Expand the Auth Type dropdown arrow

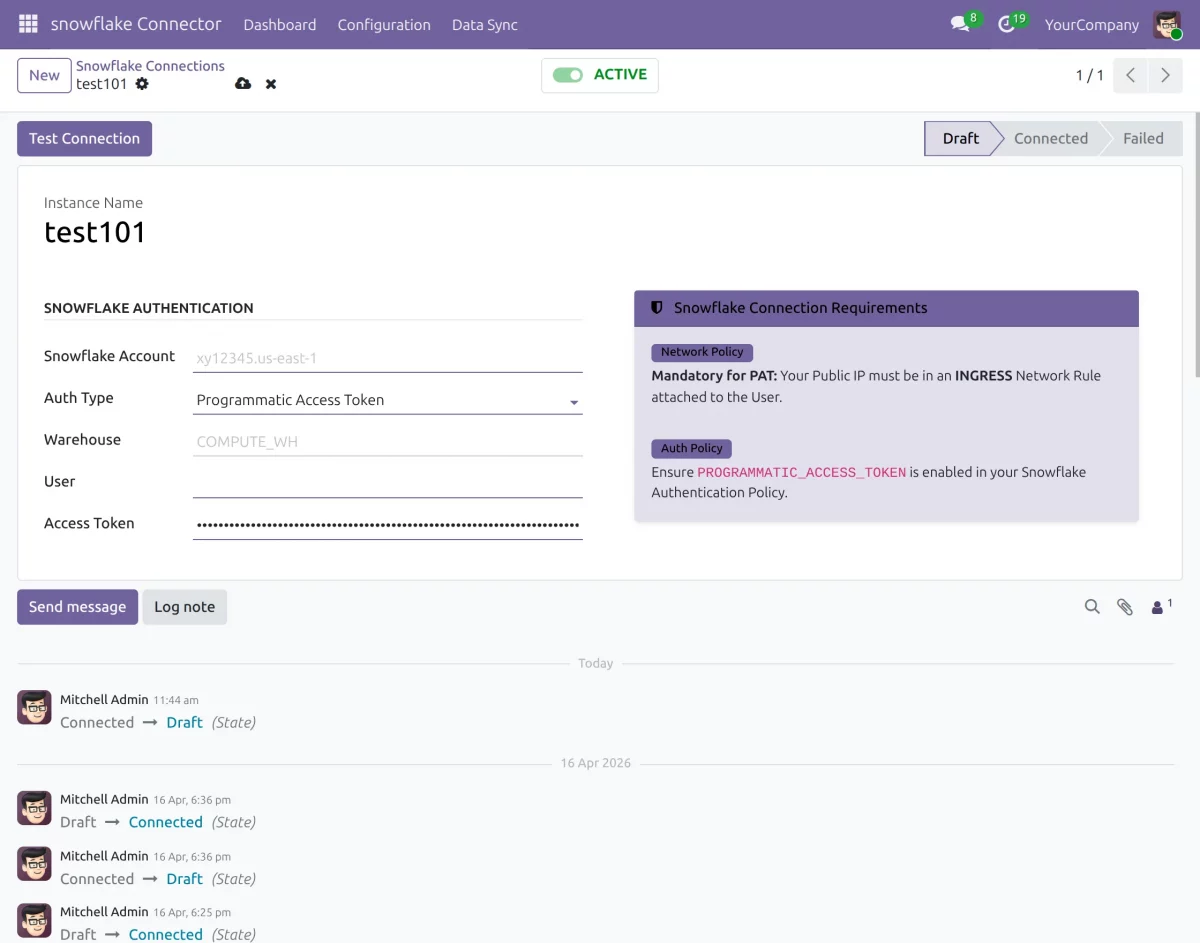pyautogui.click(x=574, y=402)
